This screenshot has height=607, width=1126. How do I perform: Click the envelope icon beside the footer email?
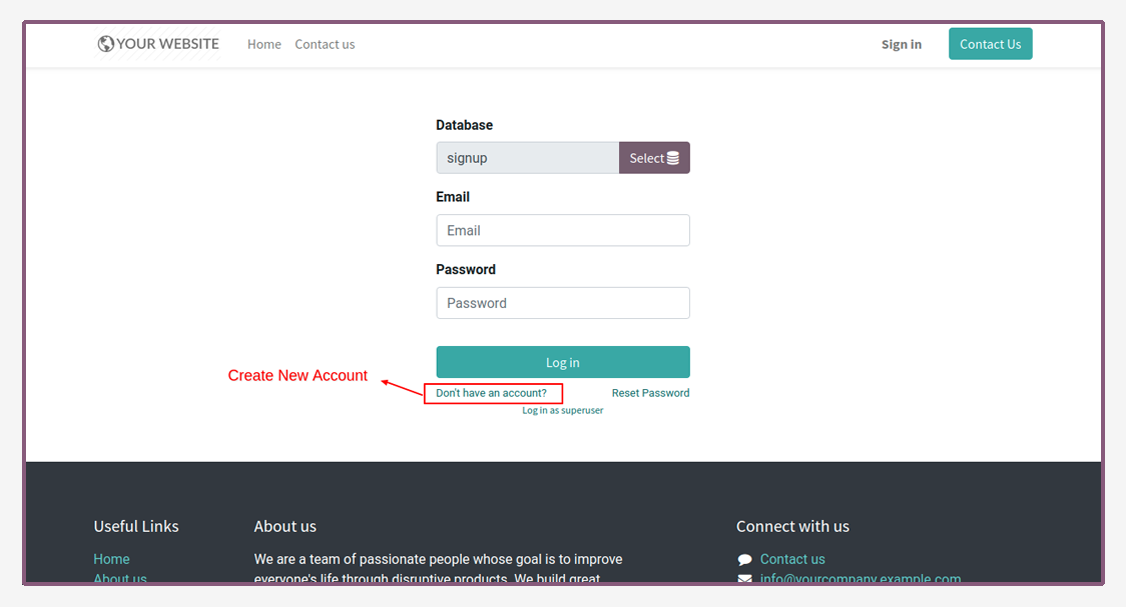[x=745, y=579]
